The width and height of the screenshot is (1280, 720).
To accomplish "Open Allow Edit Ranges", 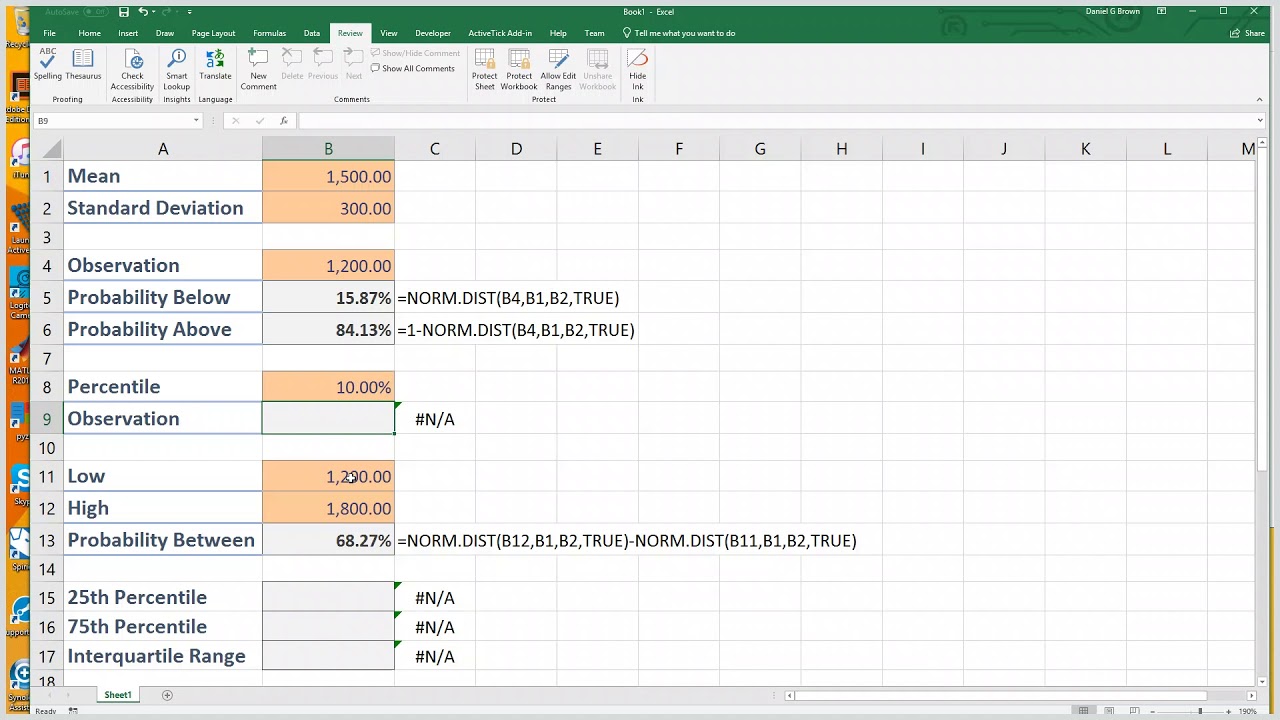I will tap(558, 70).
